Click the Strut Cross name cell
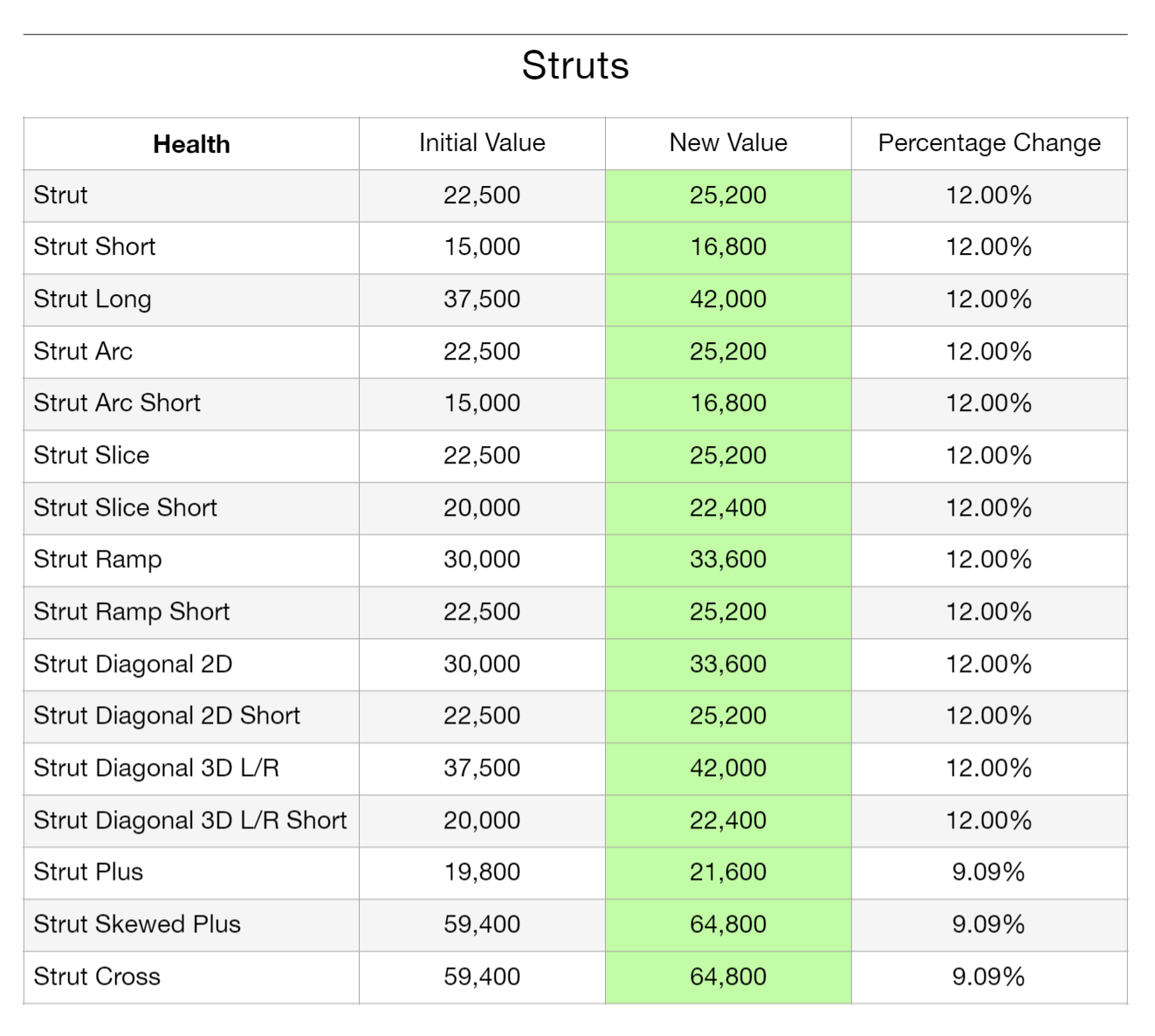 point(97,977)
